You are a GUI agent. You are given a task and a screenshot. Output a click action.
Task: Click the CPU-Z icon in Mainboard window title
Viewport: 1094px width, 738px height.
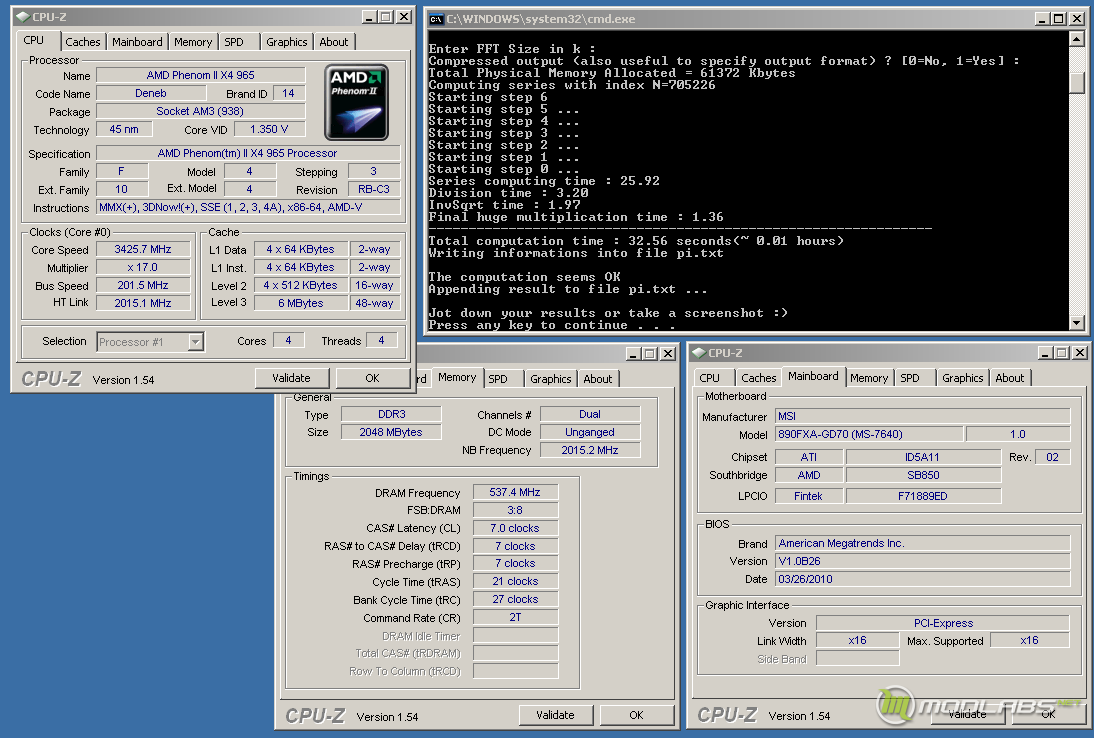[699, 353]
